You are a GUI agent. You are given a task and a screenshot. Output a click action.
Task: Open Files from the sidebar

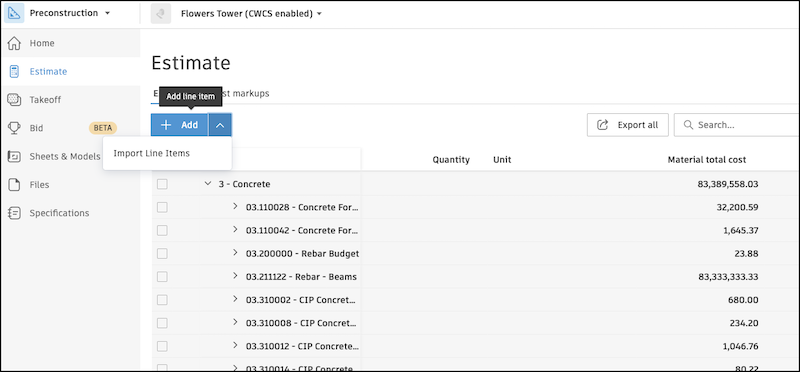point(39,185)
